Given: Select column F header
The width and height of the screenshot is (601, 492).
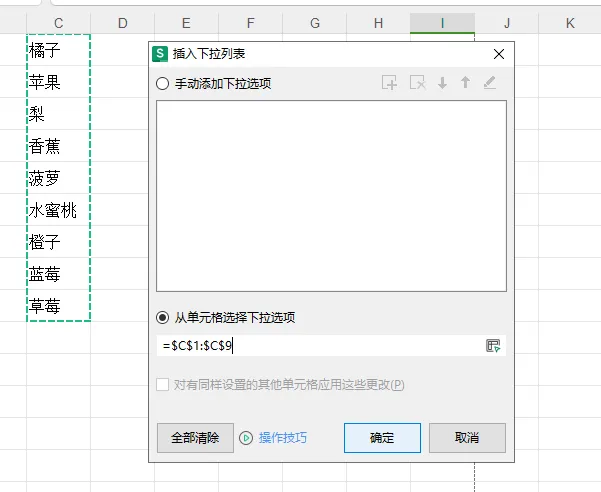Looking at the screenshot, I should pos(250,23).
